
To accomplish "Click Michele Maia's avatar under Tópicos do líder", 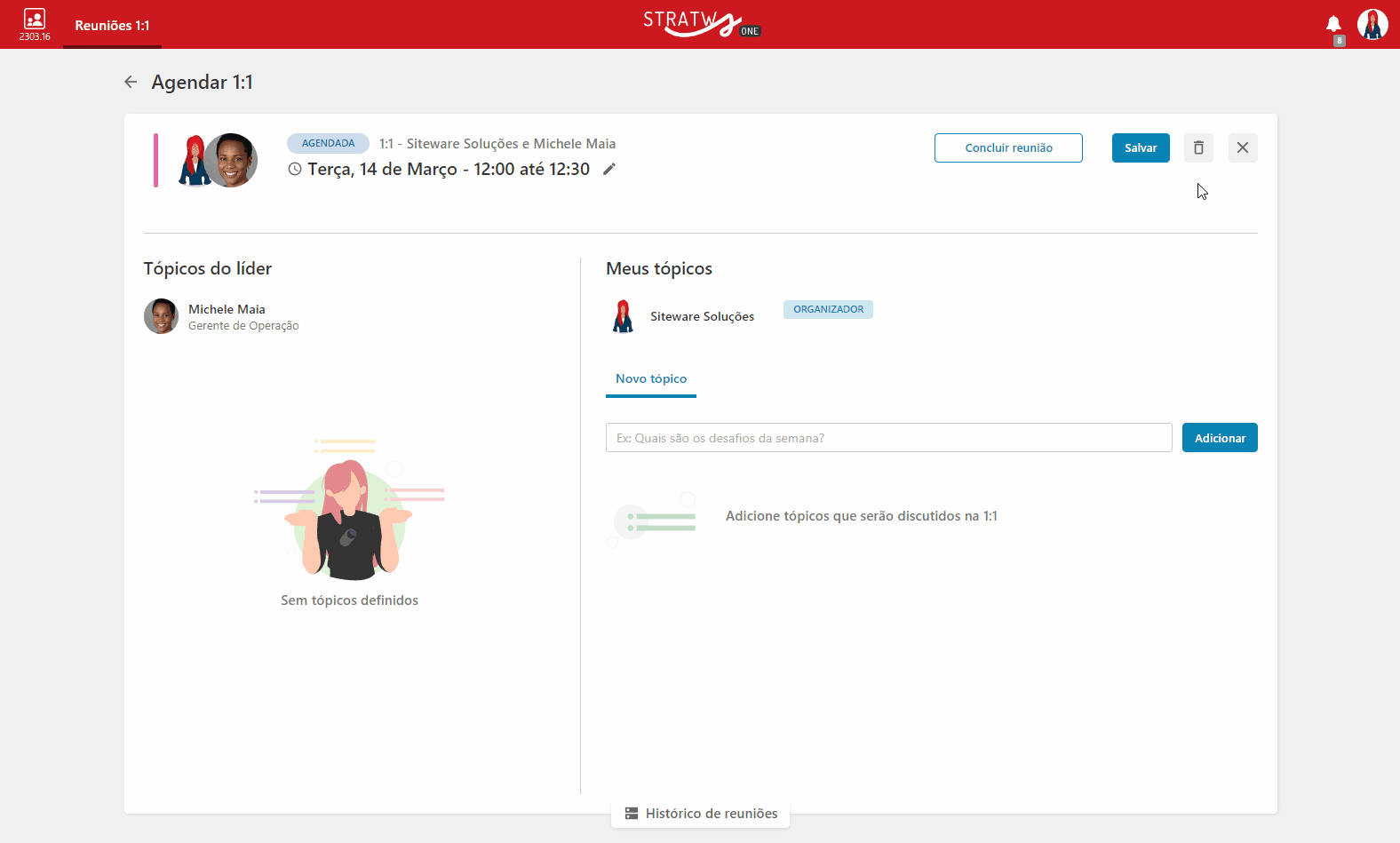I will point(161,316).
